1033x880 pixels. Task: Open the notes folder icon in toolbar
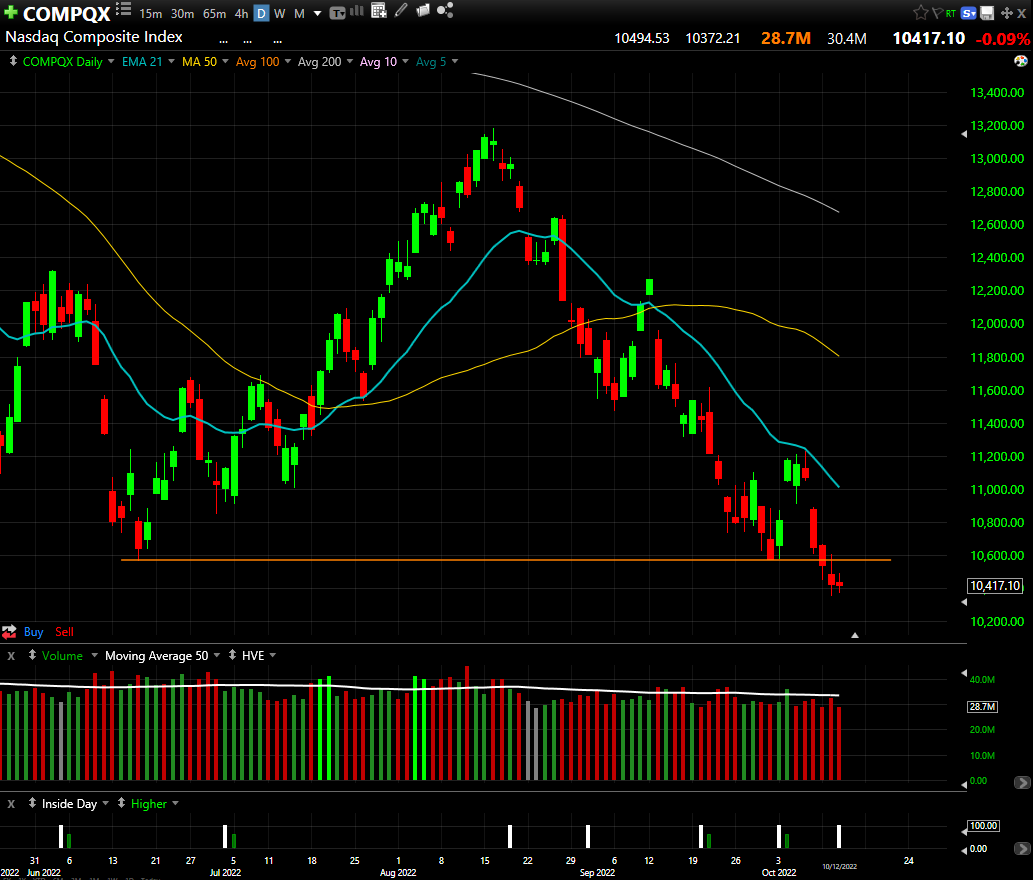click(422, 11)
